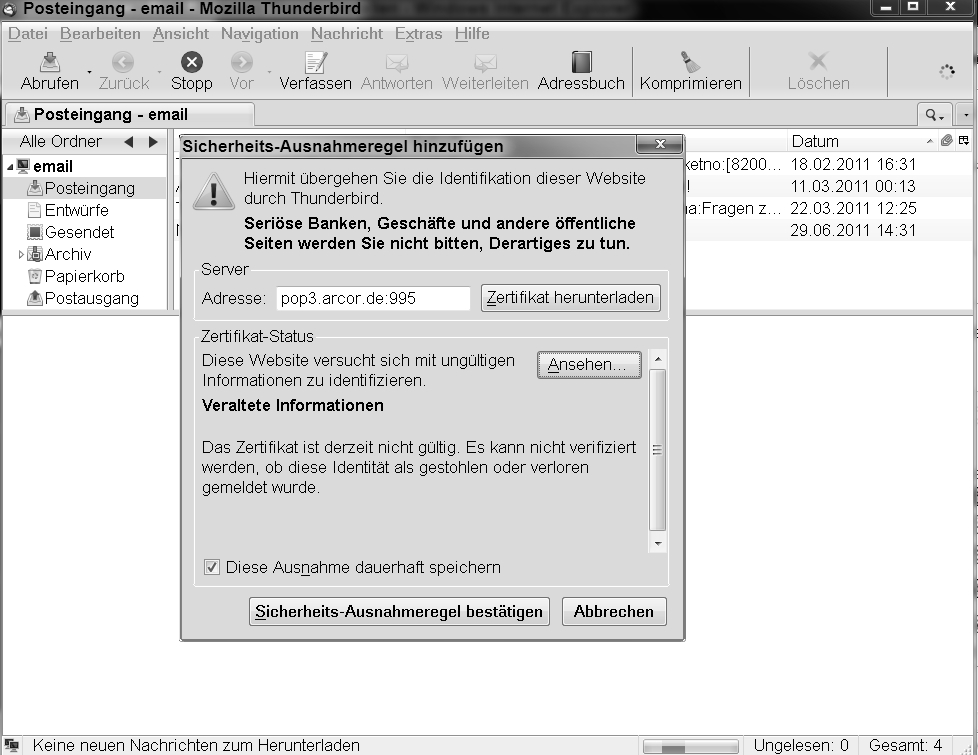This screenshot has width=978, height=755.
Task: Open the Nachricht menu
Action: (x=347, y=34)
